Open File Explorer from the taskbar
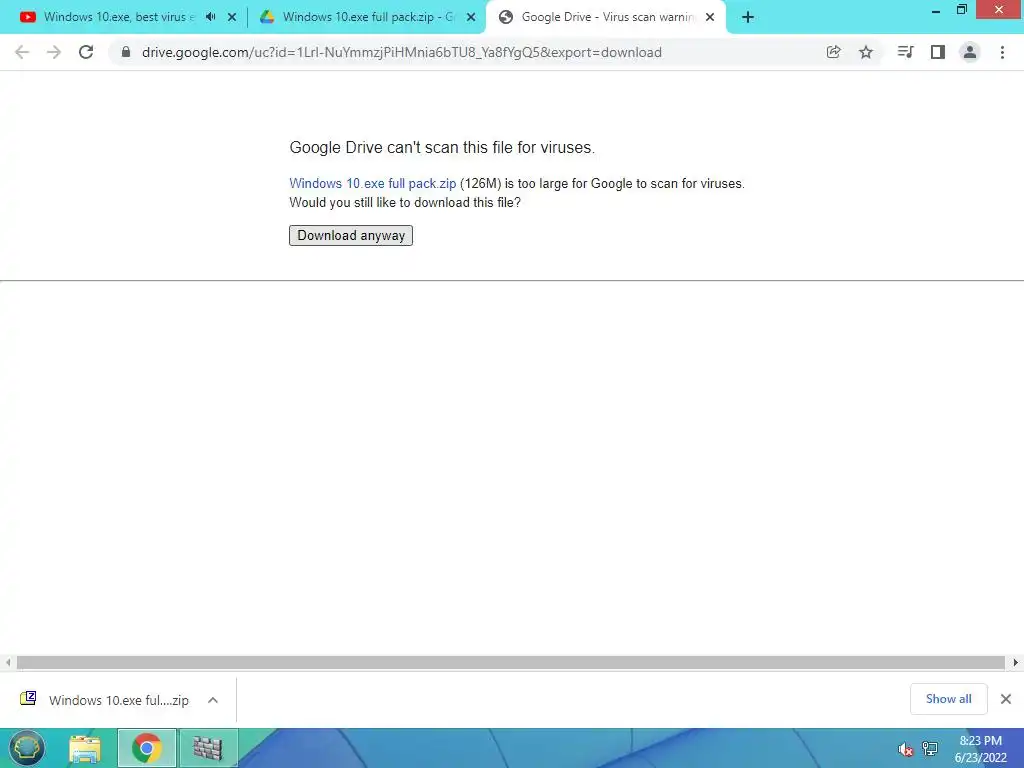This screenshot has width=1024, height=768. [85, 748]
